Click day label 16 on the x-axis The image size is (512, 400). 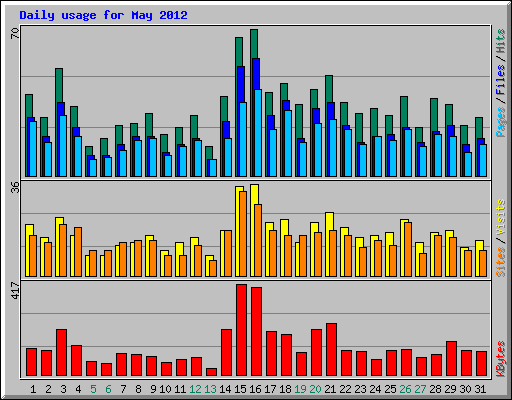pos(255,389)
